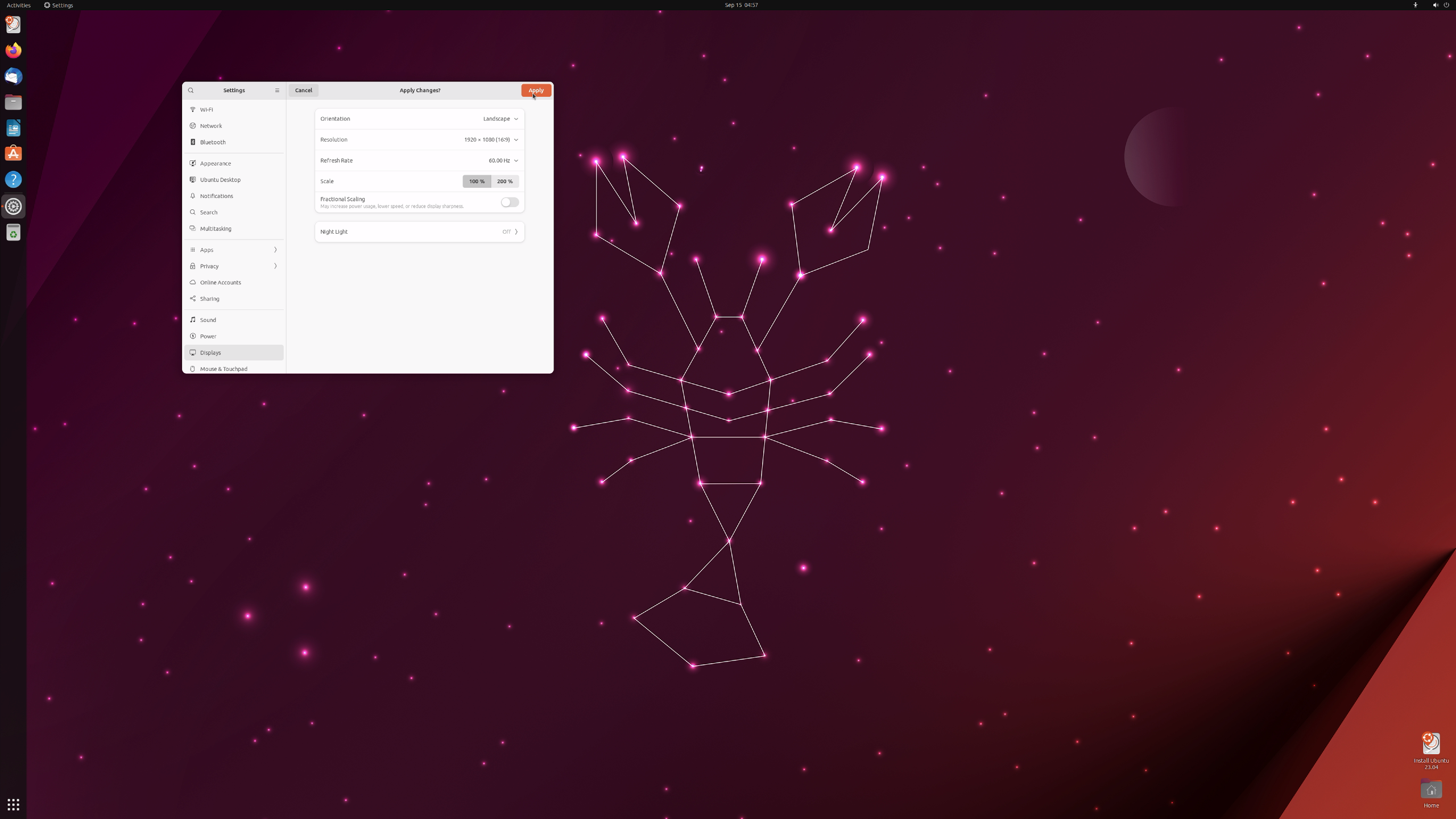Viewport: 1456px width, 819px height.
Task: Open Firefox from the dock
Action: (x=13, y=51)
